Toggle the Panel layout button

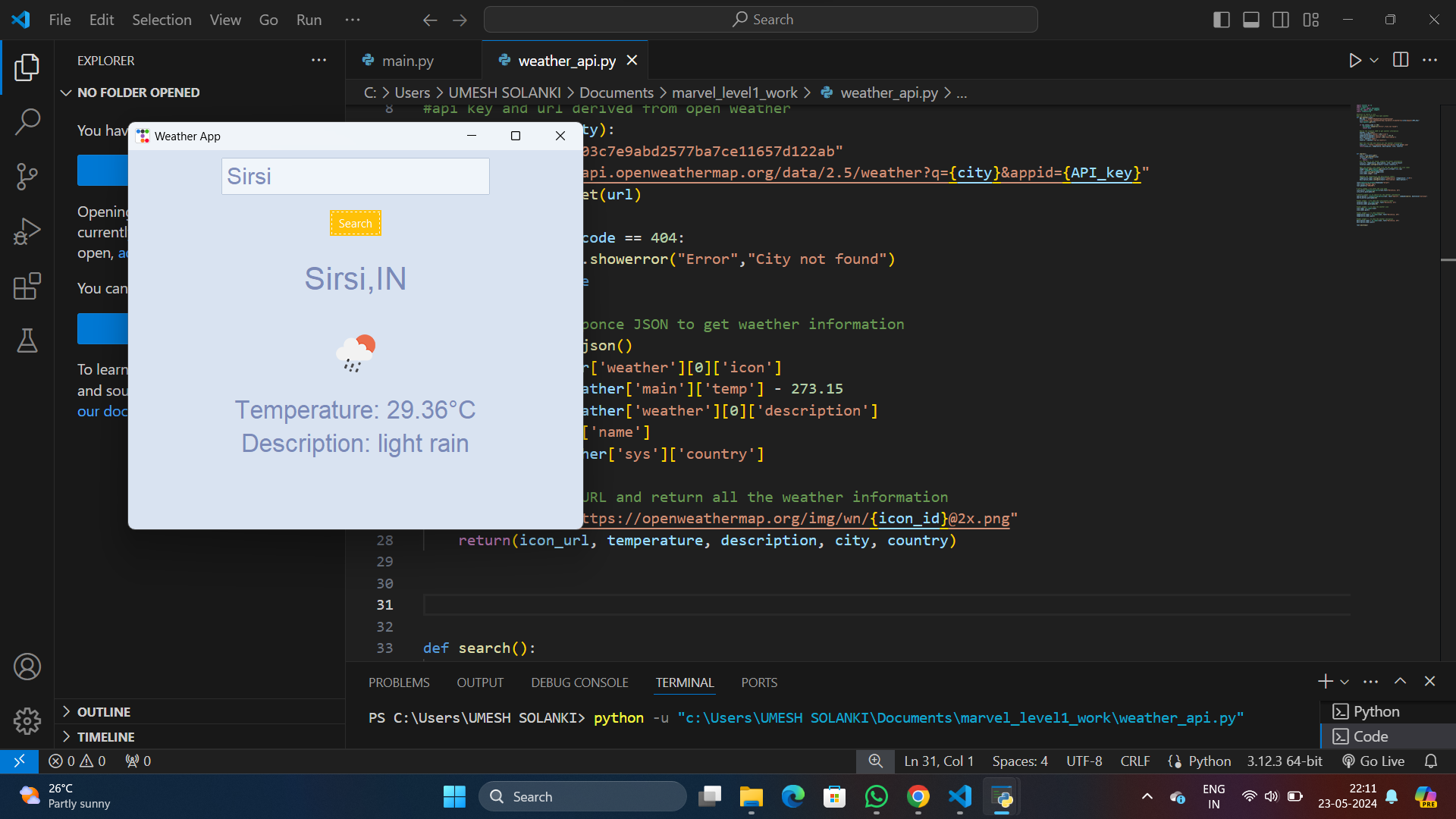coord(1251,20)
